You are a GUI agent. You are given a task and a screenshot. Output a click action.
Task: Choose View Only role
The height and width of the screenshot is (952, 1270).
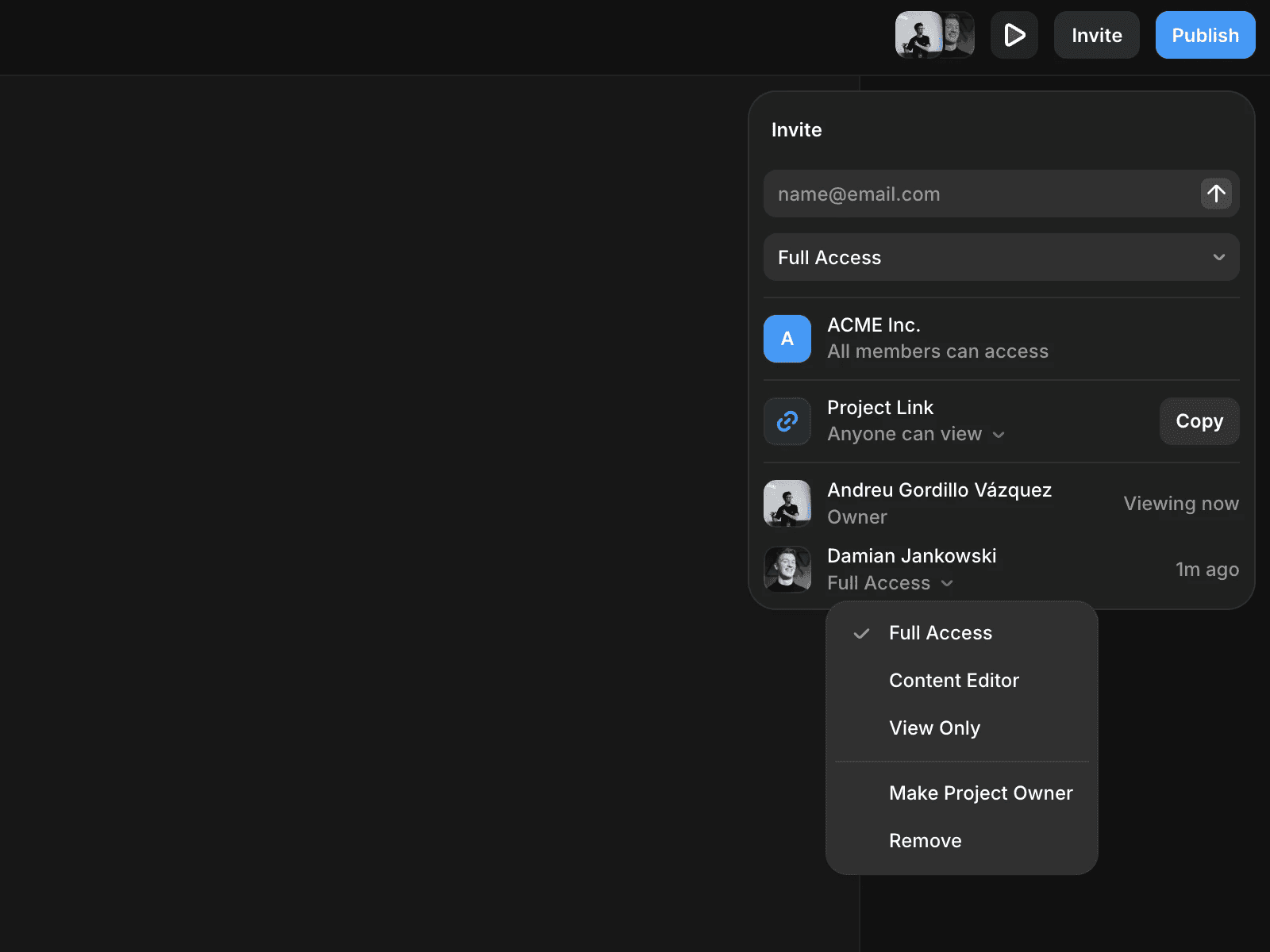962,728
